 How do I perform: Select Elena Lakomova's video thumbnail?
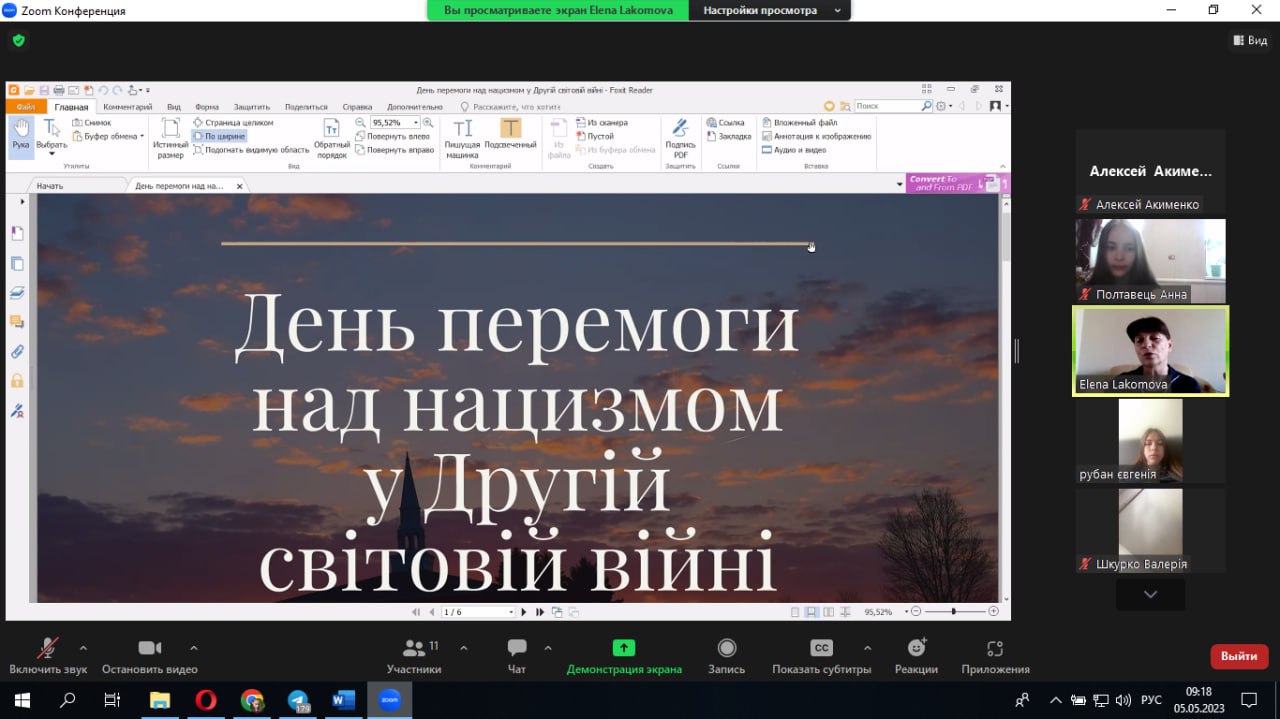(x=1150, y=351)
